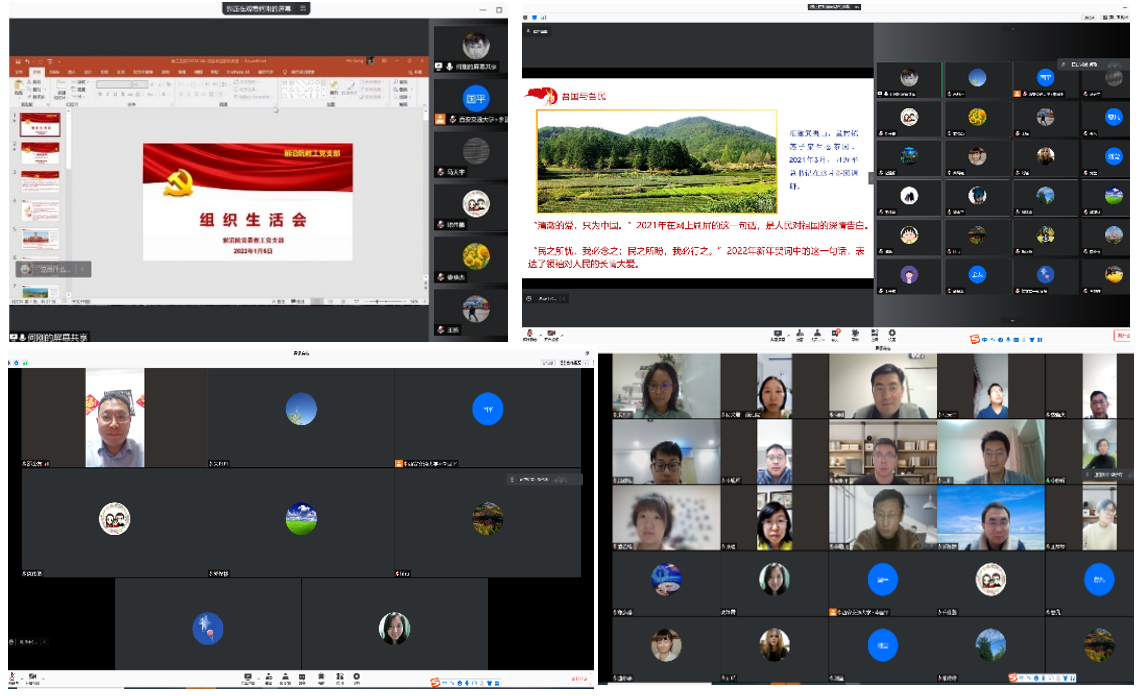Open Invite icon in the tea field meeting toolbar
Screen dimensions: 1143x696
coord(800,334)
